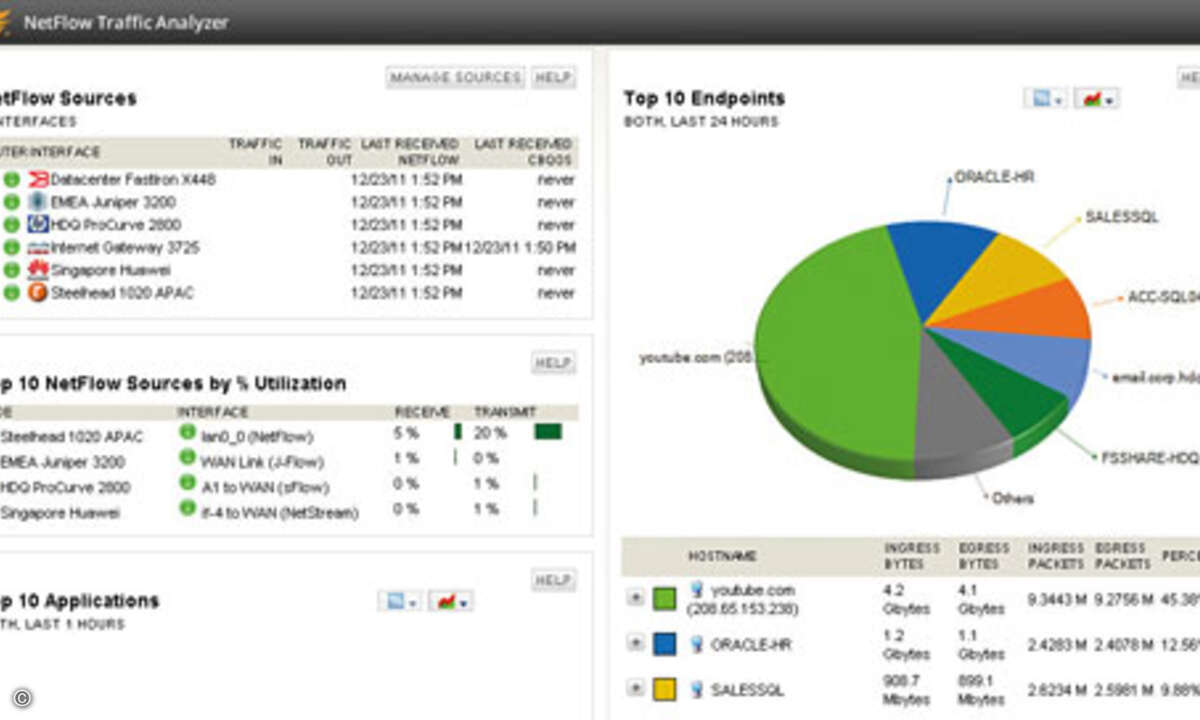Open the Top 10 Endpoints chart type dropdown

coord(1096,98)
